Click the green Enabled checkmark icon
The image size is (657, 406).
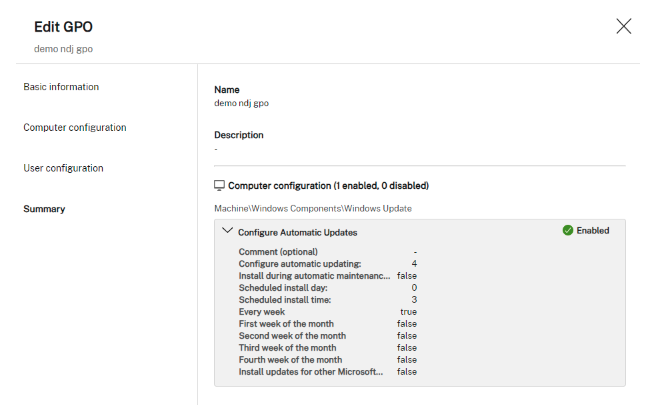coord(567,230)
